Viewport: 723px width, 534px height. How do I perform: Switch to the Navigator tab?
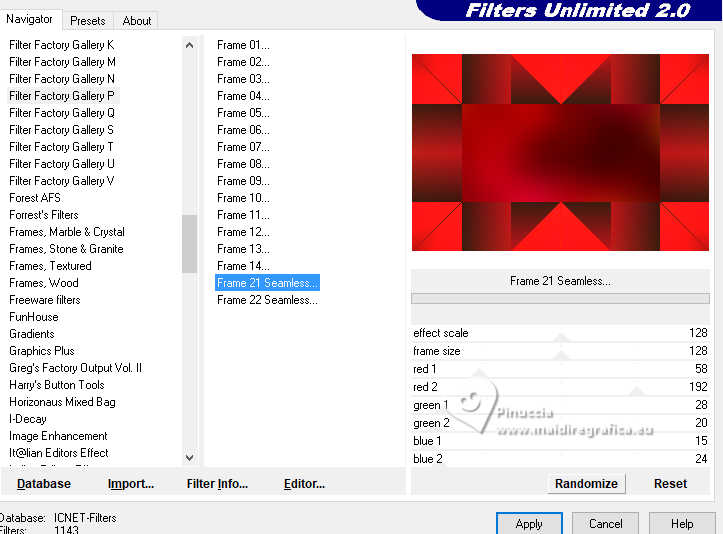coord(30,19)
